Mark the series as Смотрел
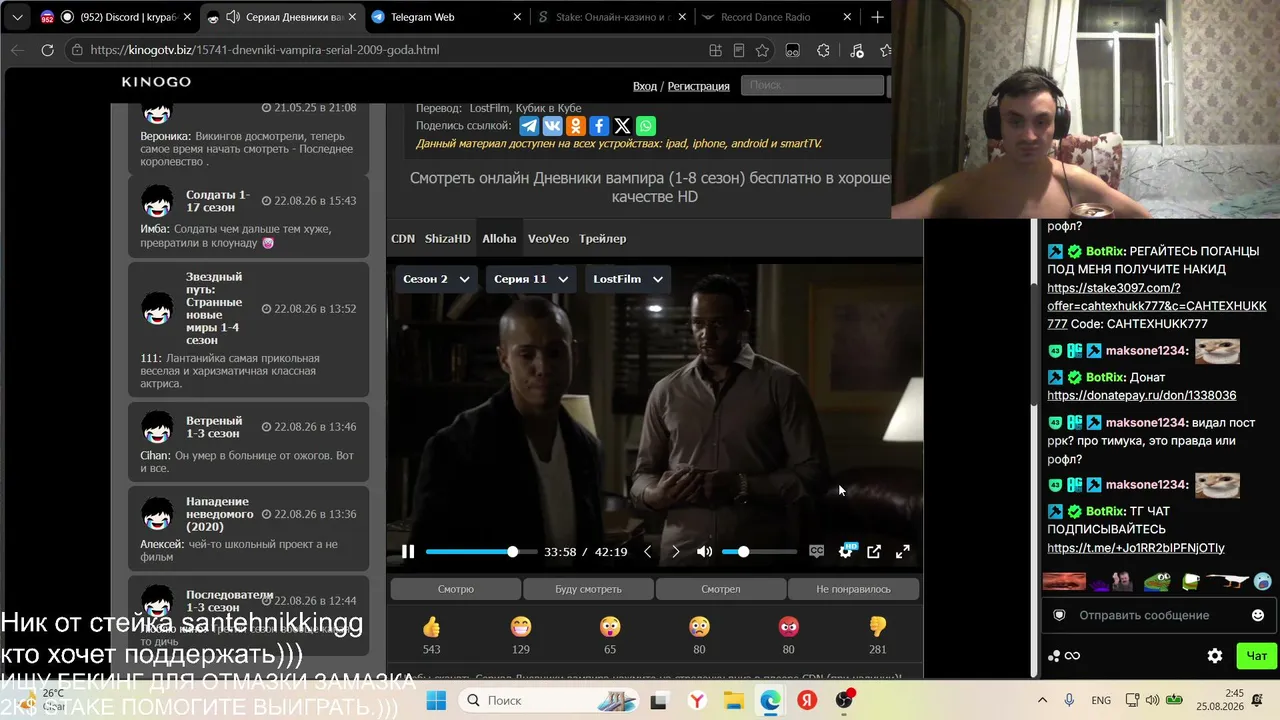The width and height of the screenshot is (1280, 720). [721, 589]
